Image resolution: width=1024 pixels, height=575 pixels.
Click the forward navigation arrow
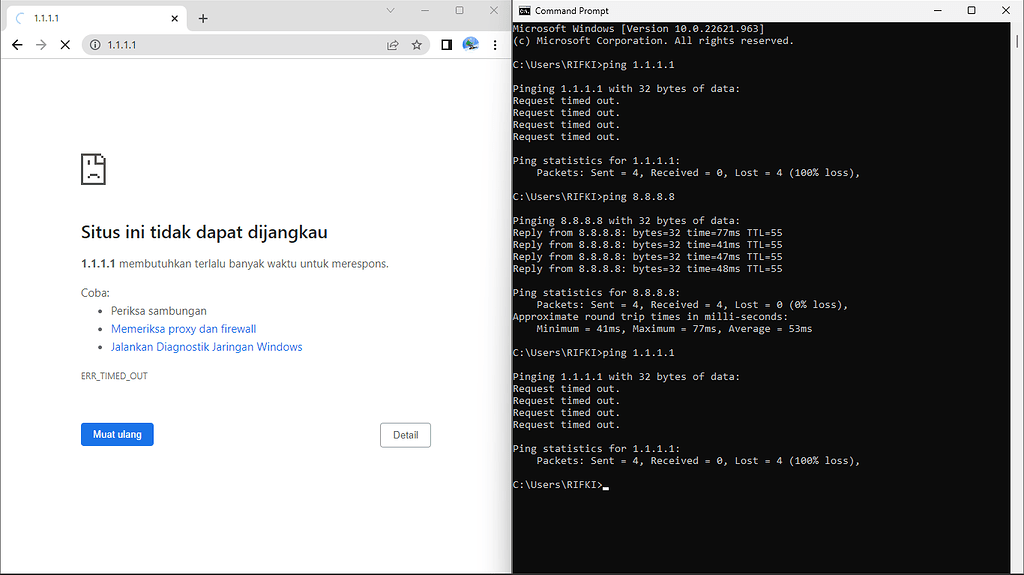[41, 45]
